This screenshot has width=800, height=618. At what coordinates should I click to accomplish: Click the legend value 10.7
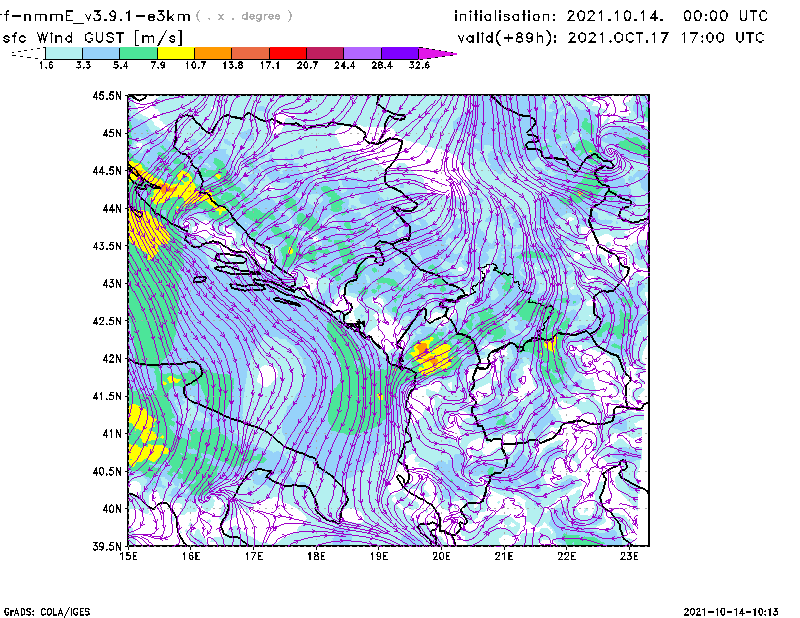point(195,65)
